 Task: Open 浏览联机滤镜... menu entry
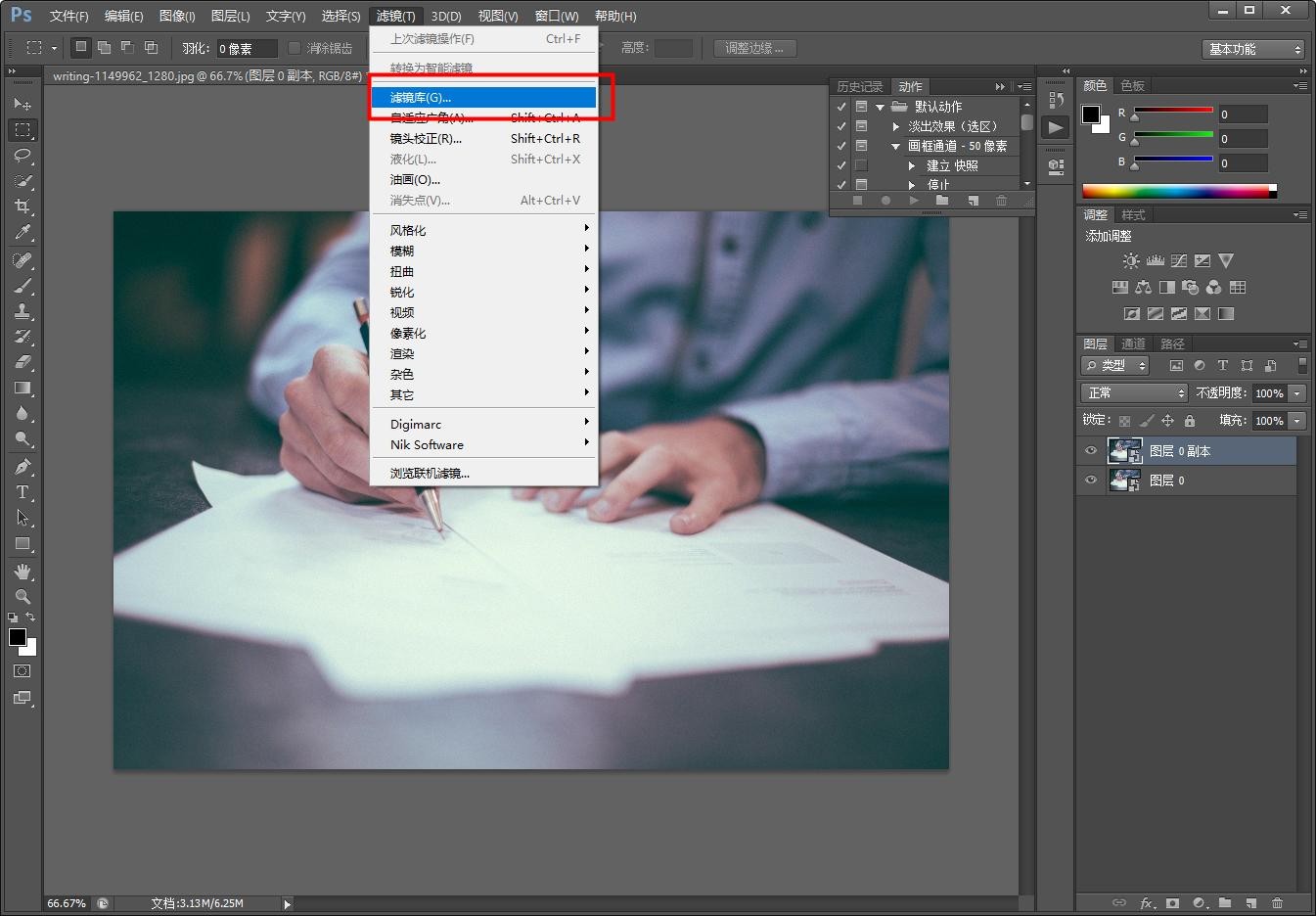coord(430,474)
